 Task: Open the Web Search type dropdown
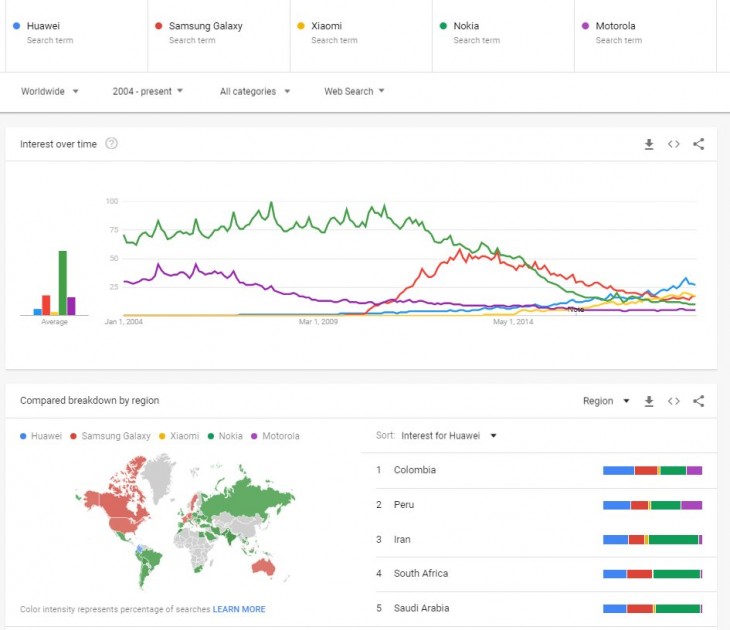354,91
